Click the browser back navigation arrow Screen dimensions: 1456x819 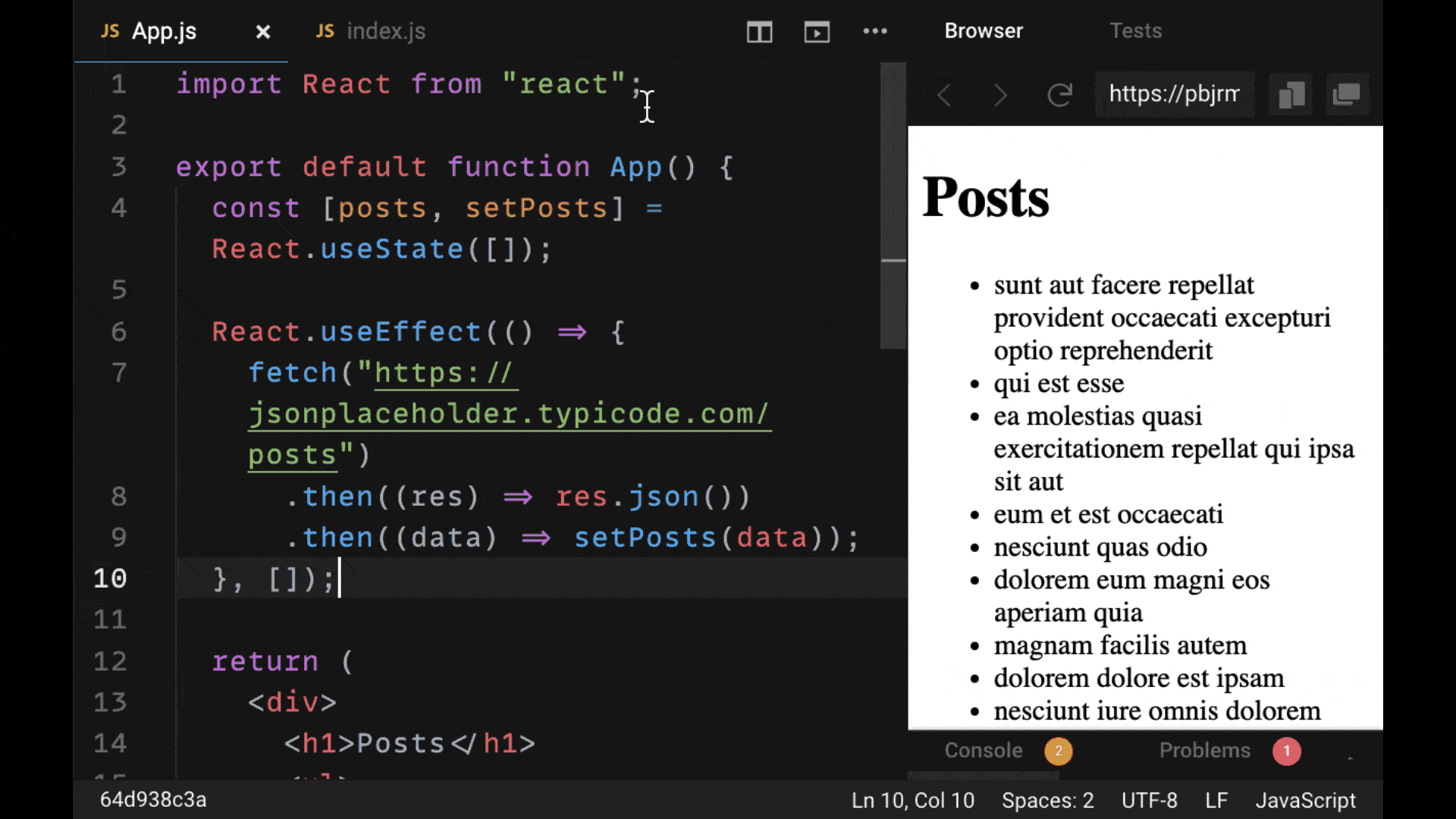pos(944,94)
